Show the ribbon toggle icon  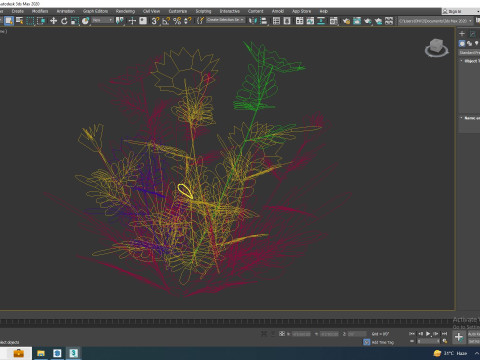pos(299,21)
